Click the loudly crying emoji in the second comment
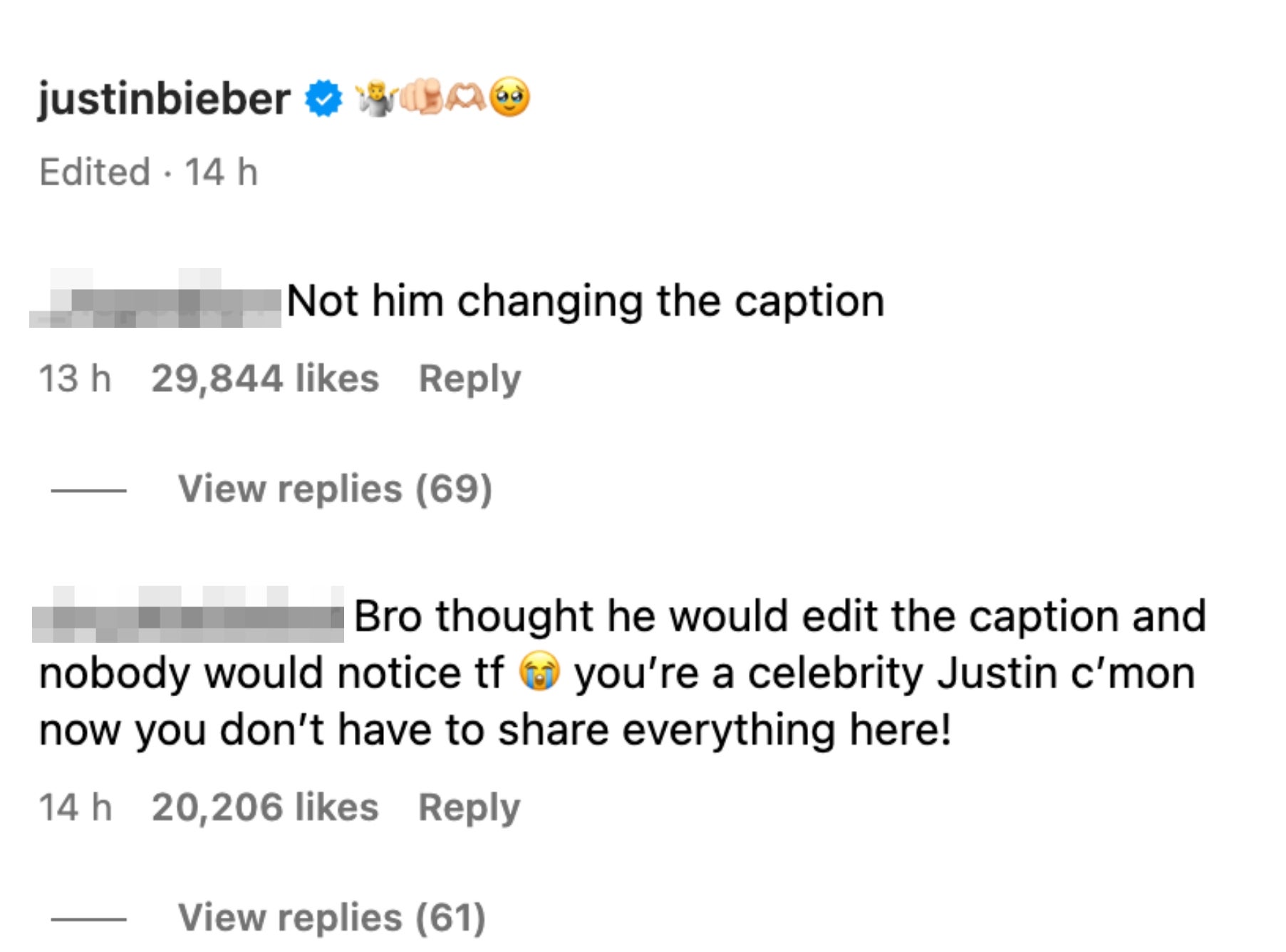 (538, 670)
